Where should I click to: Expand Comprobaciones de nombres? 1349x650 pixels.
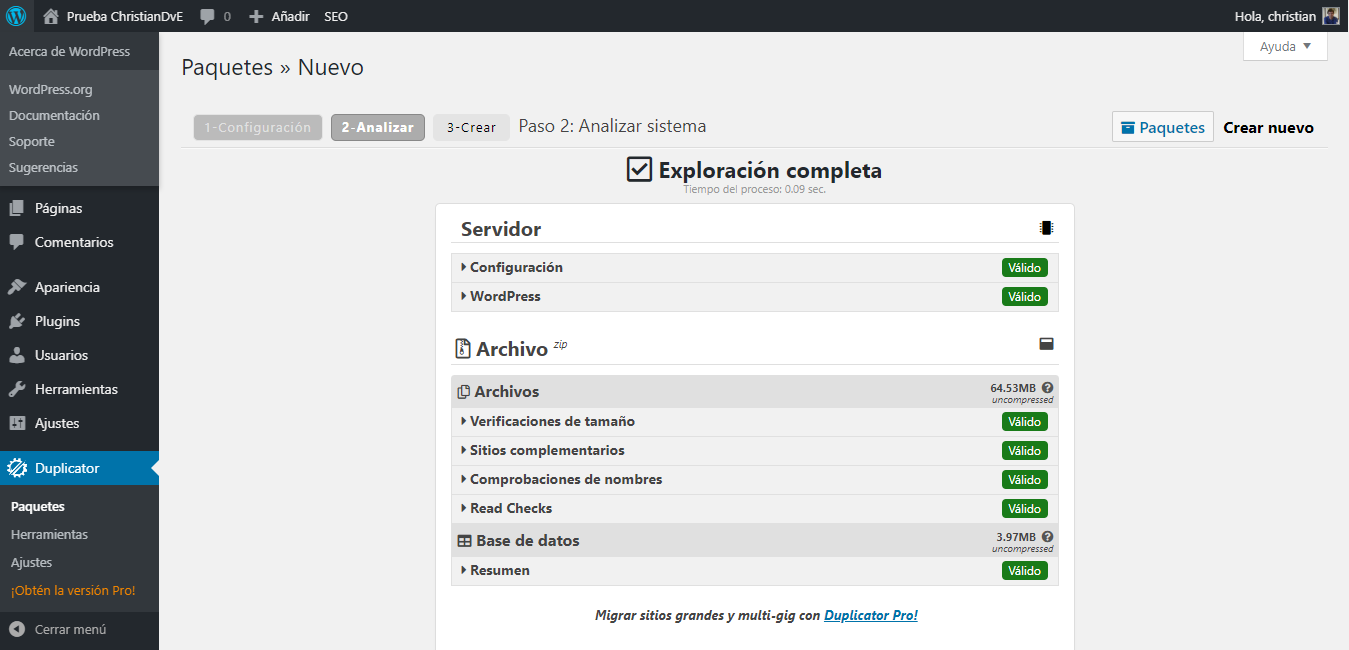[x=755, y=480]
